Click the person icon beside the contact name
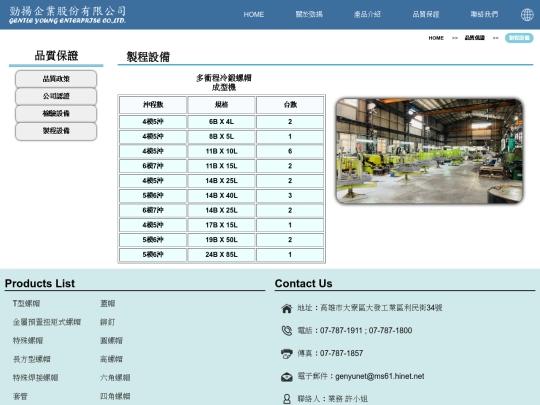This screenshot has height=405, width=540. point(287,399)
